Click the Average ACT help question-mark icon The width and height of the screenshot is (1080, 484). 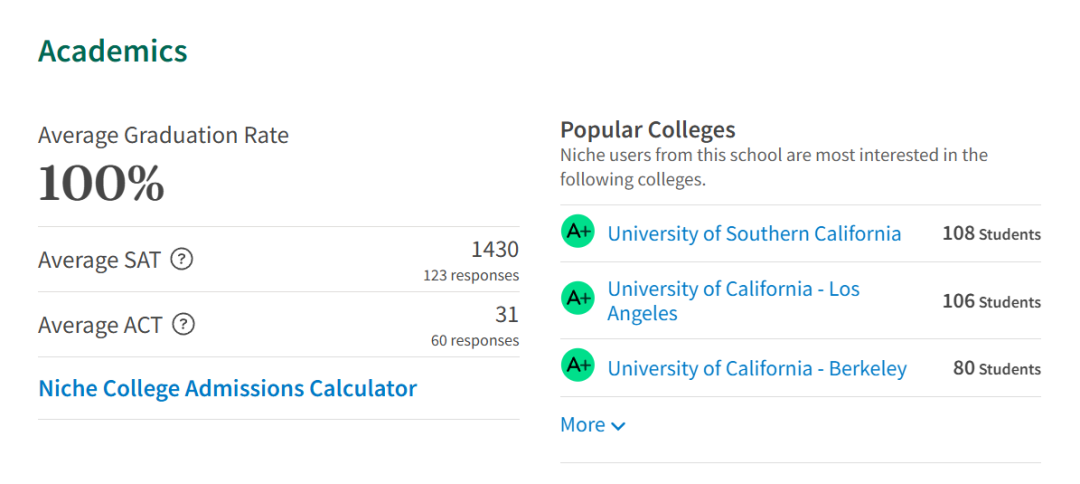(x=183, y=324)
